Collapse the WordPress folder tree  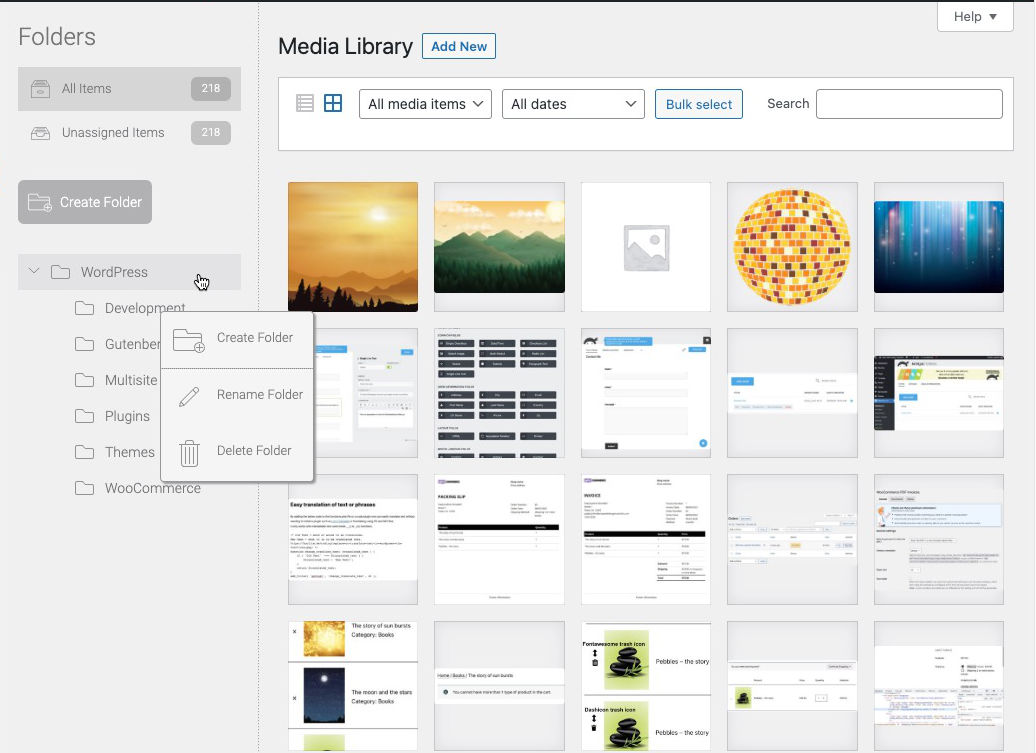click(33, 271)
